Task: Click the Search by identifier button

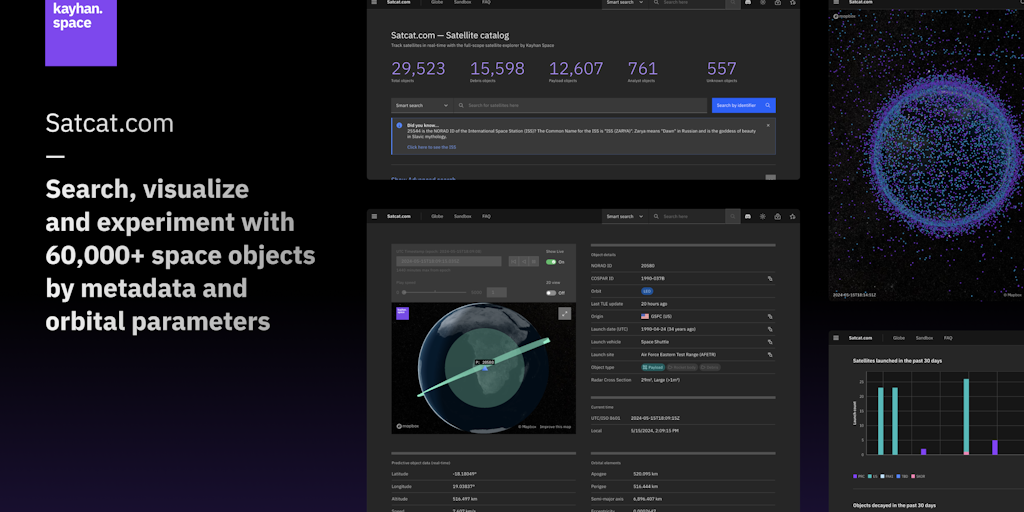Action: [x=742, y=105]
